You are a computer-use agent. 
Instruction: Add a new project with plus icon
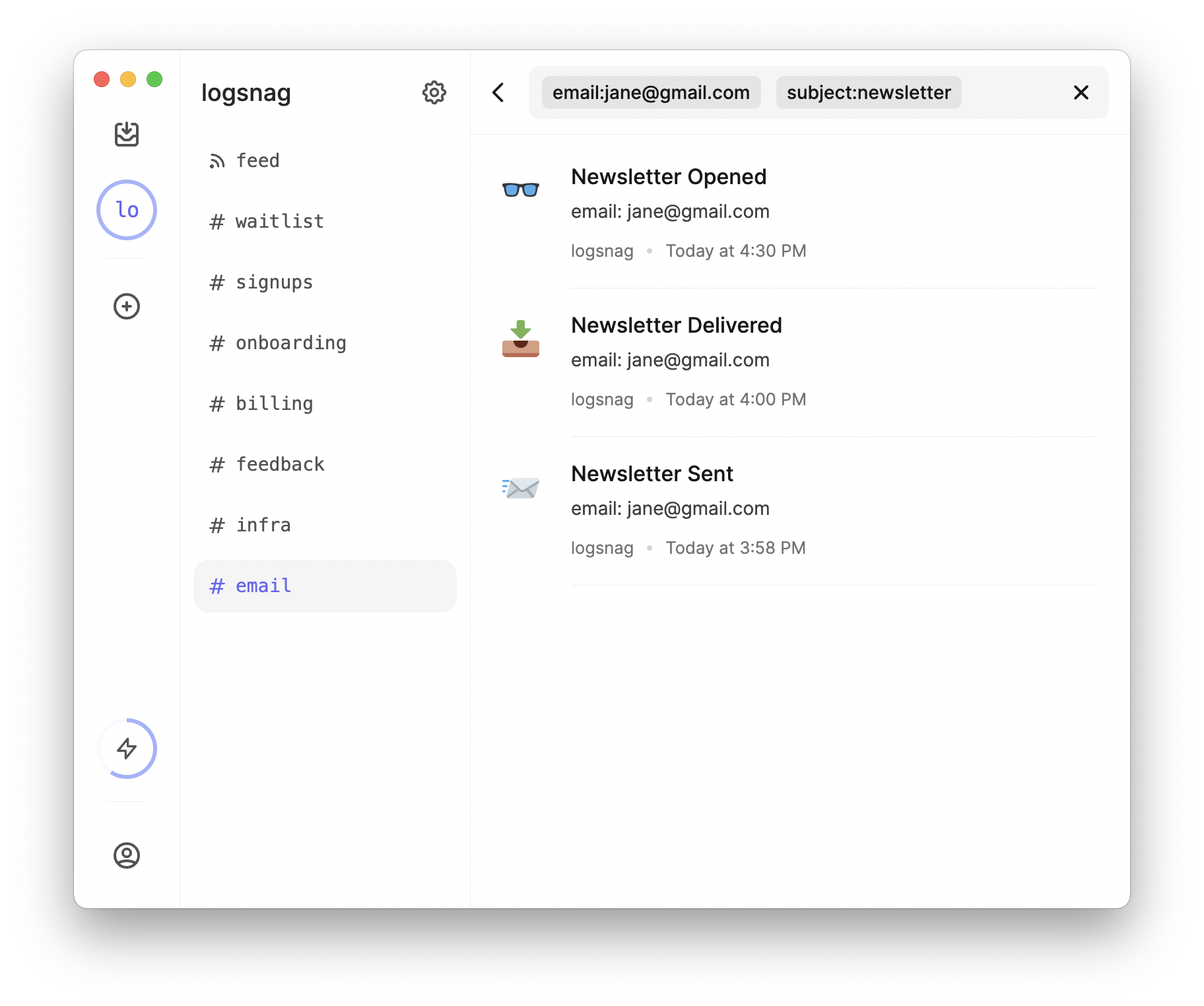tap(127, 306)
